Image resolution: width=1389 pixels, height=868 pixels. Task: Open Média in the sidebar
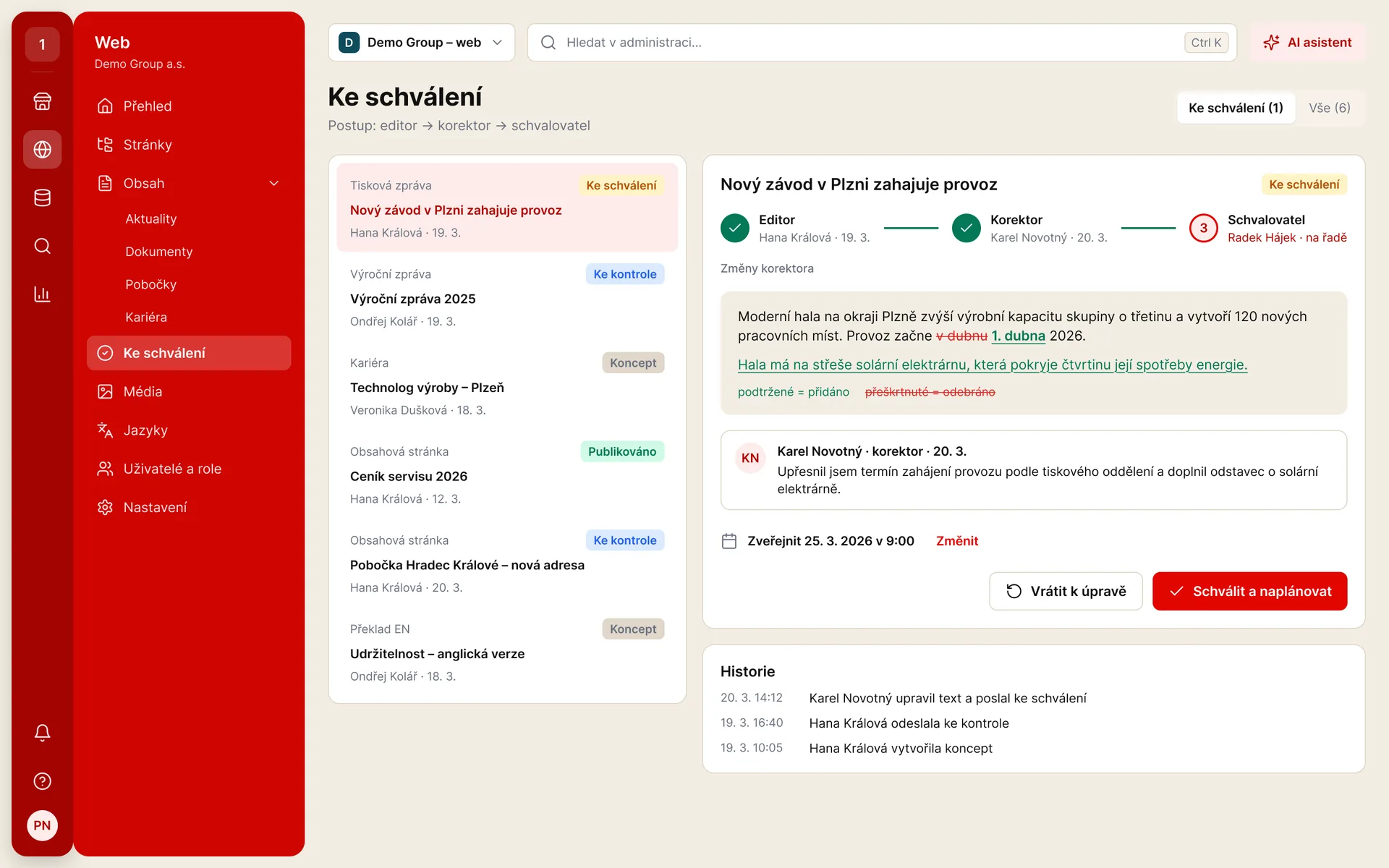coord(188,391)
